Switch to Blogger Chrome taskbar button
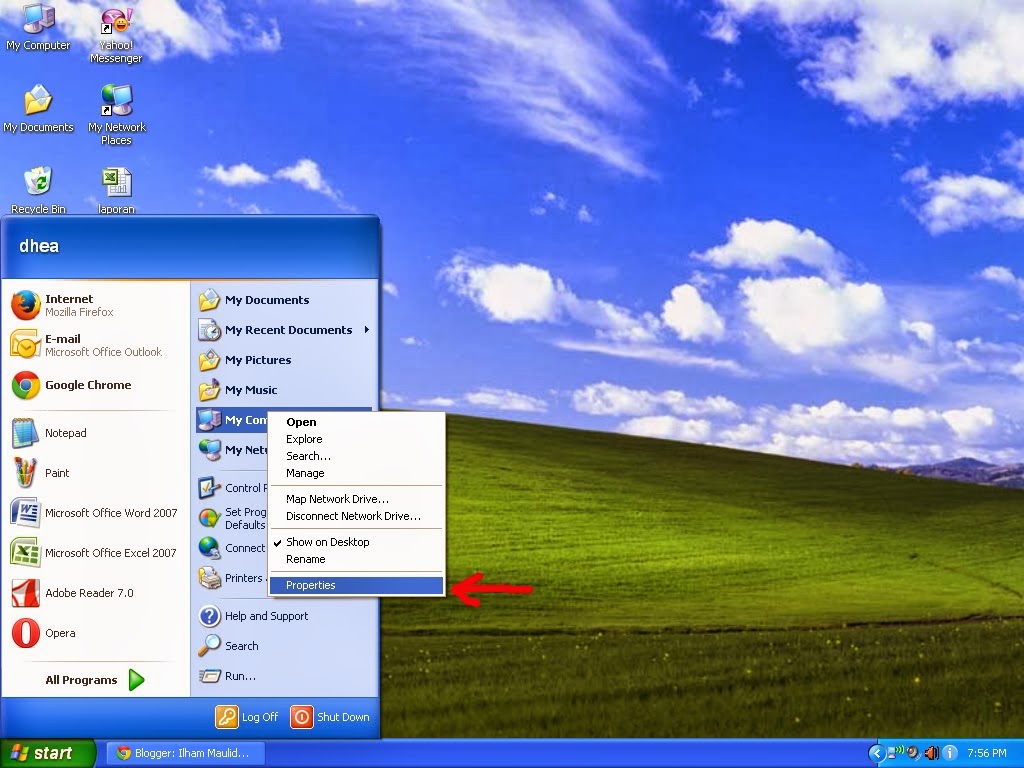The image size is (1024, 768). [x=185, y=753]
